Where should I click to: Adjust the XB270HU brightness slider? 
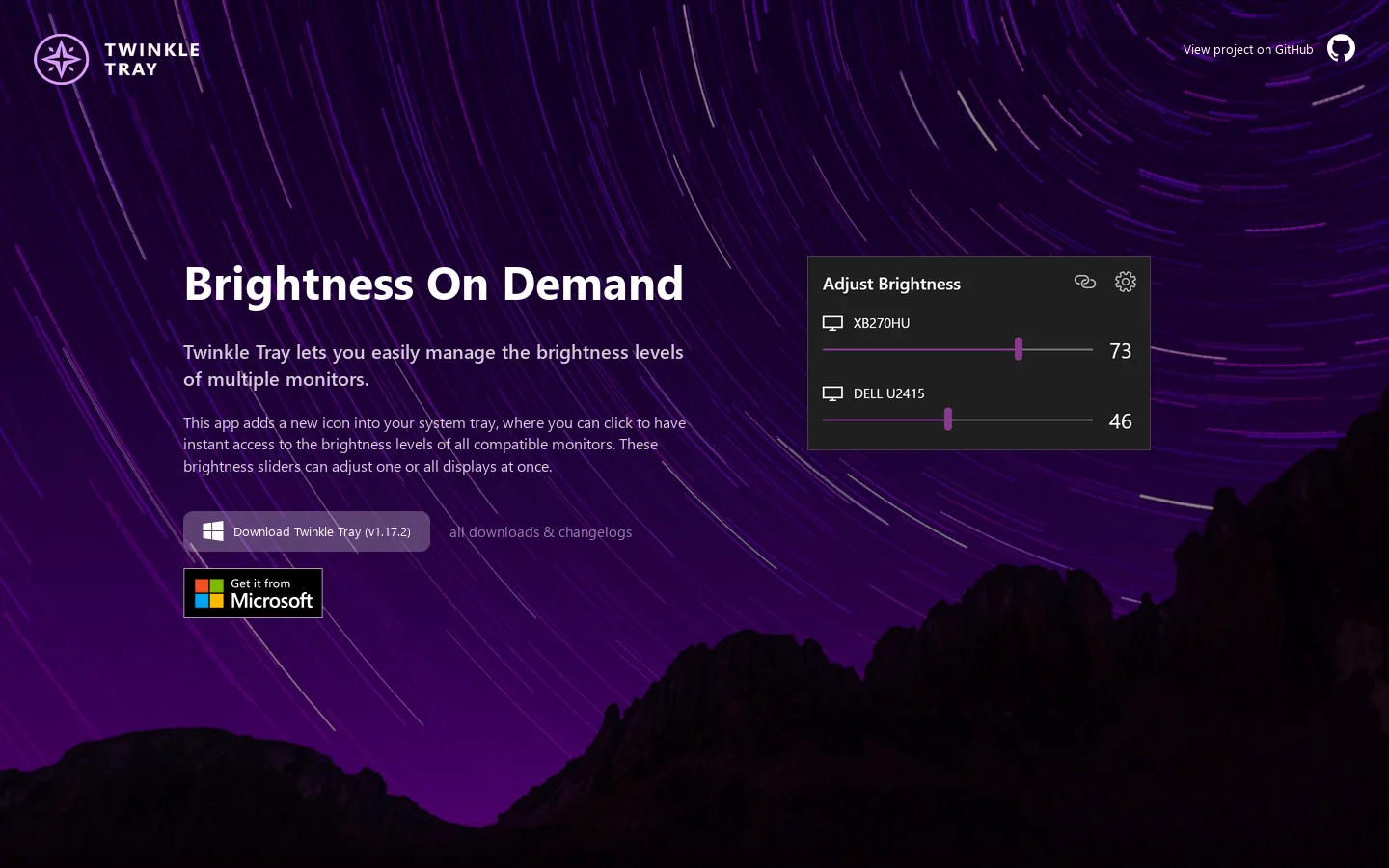click(958, 349)
